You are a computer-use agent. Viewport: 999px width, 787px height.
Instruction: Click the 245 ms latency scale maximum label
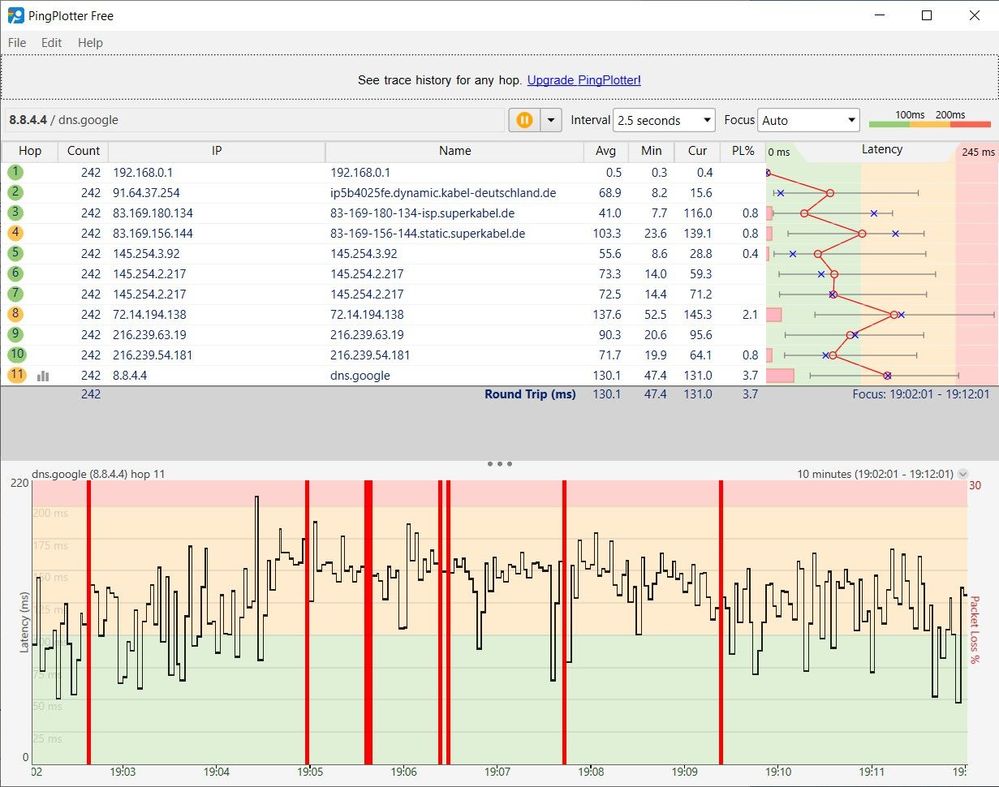[x=978, y=152]
